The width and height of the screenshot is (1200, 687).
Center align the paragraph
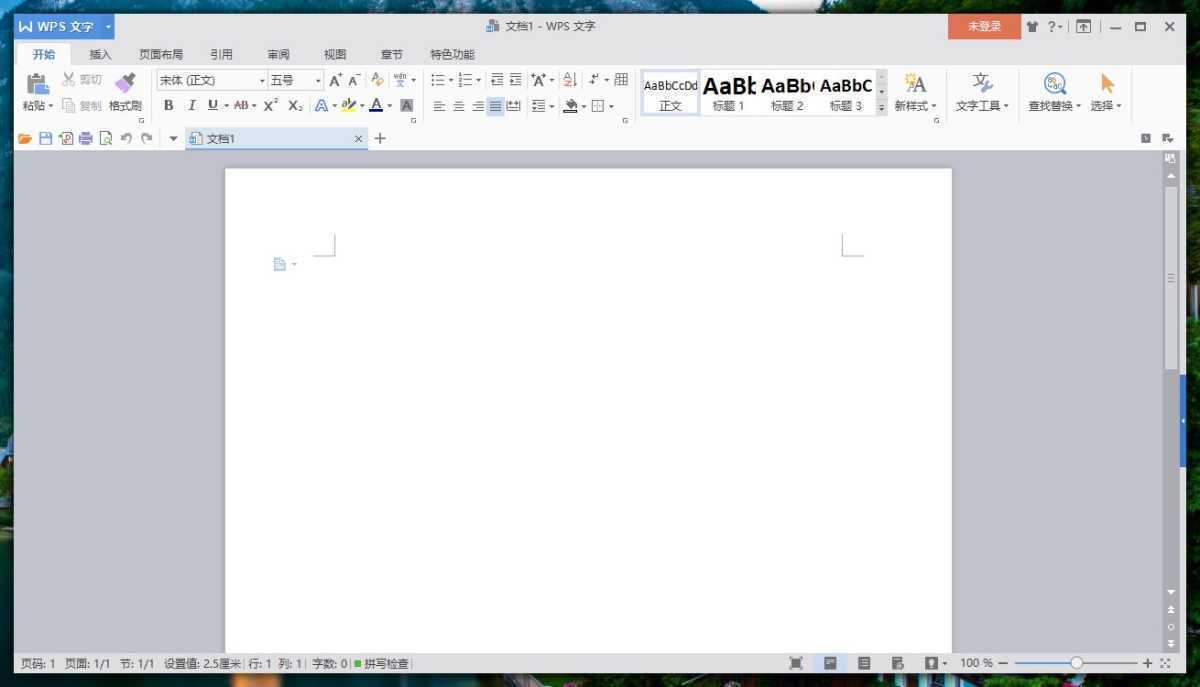pyautogui.click(x=457, y=105)
